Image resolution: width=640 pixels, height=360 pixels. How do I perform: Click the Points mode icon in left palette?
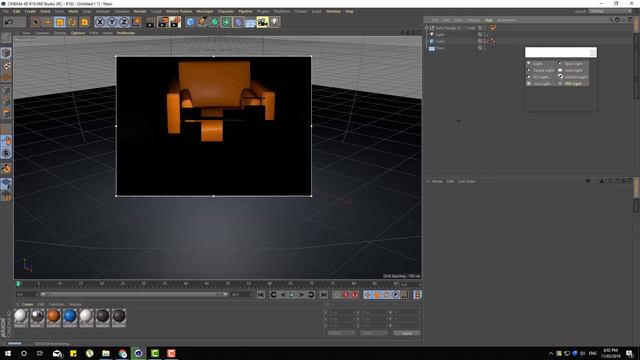[x=6, y=89]
